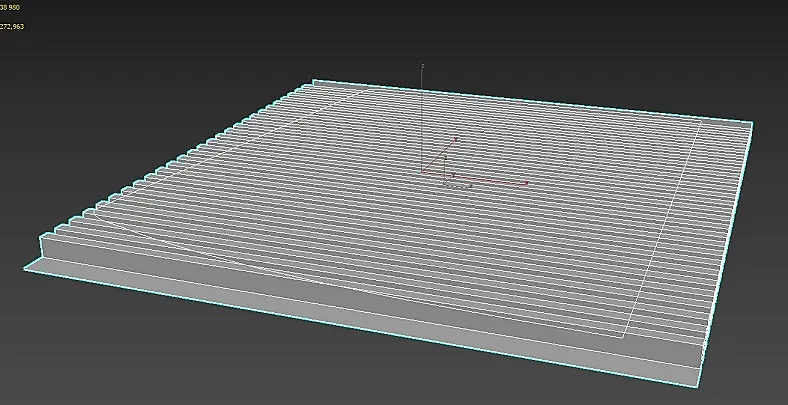Screen dimensions: 788x405
Task: Click the front-left corner of the thin base plate
Action: [25, 269]
